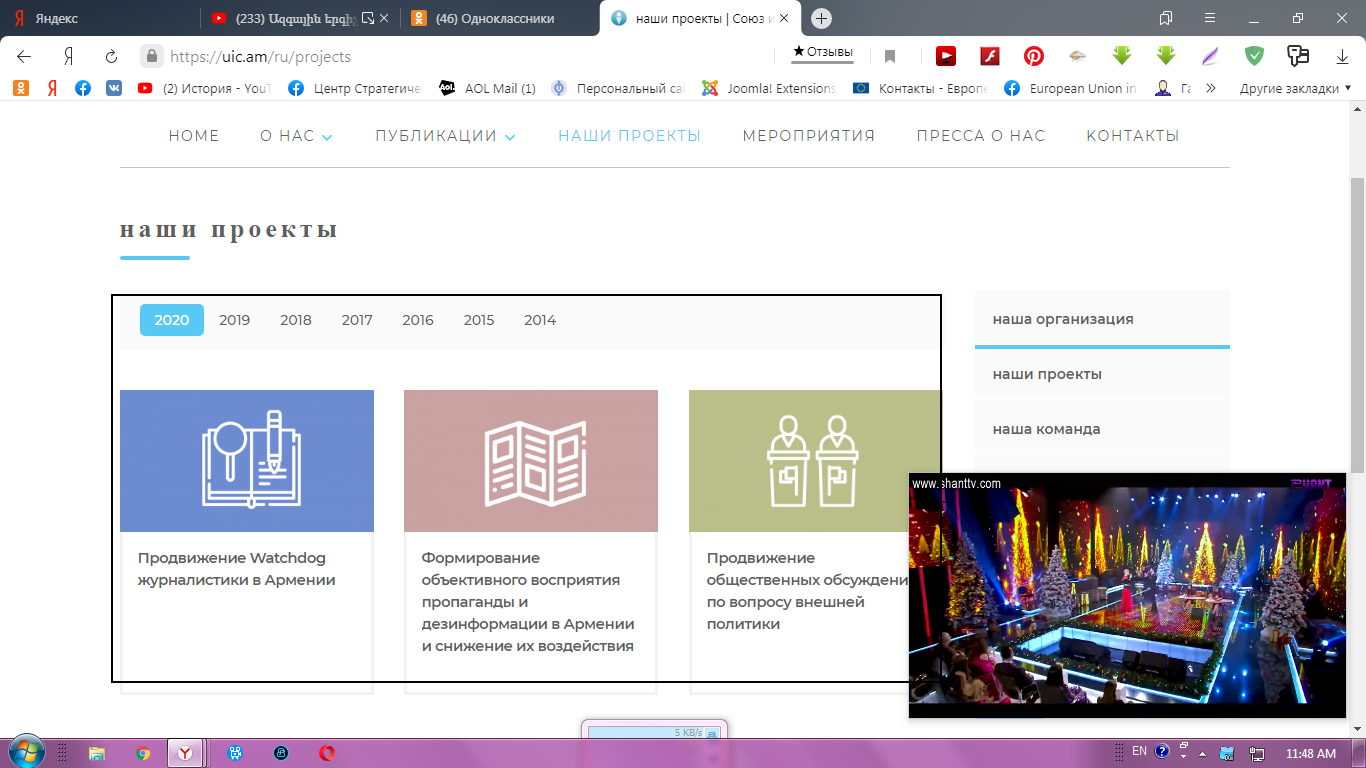Screen dimensions: 1366x768
Task: Open the Другие закладки bookmarks folder
Action: coord(1295,88)
